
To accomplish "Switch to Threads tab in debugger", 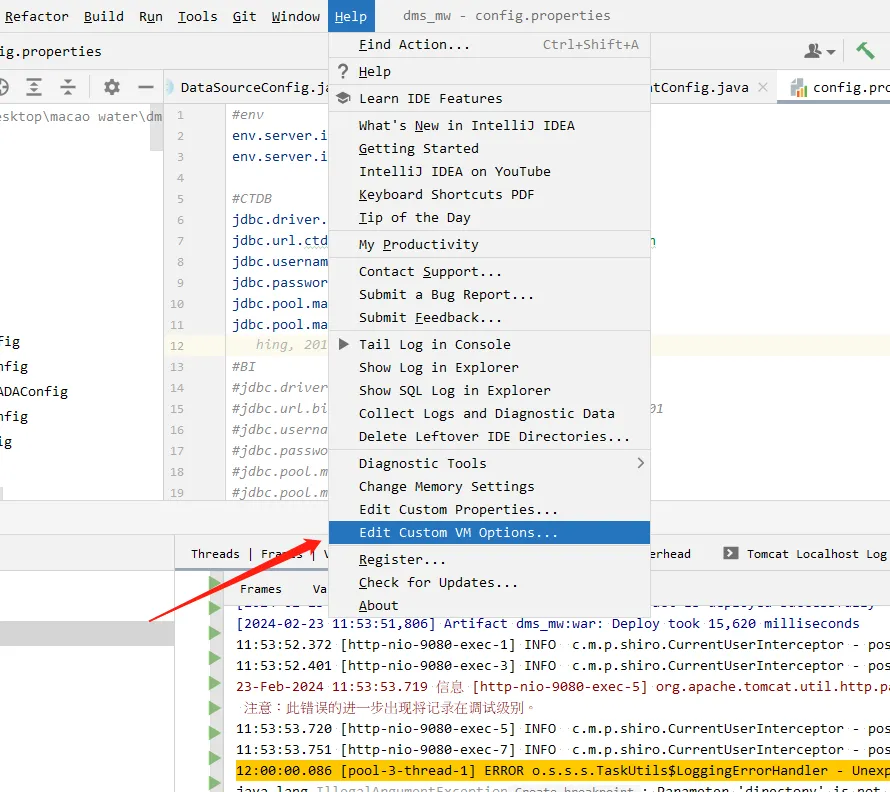I will pos(215,554).
